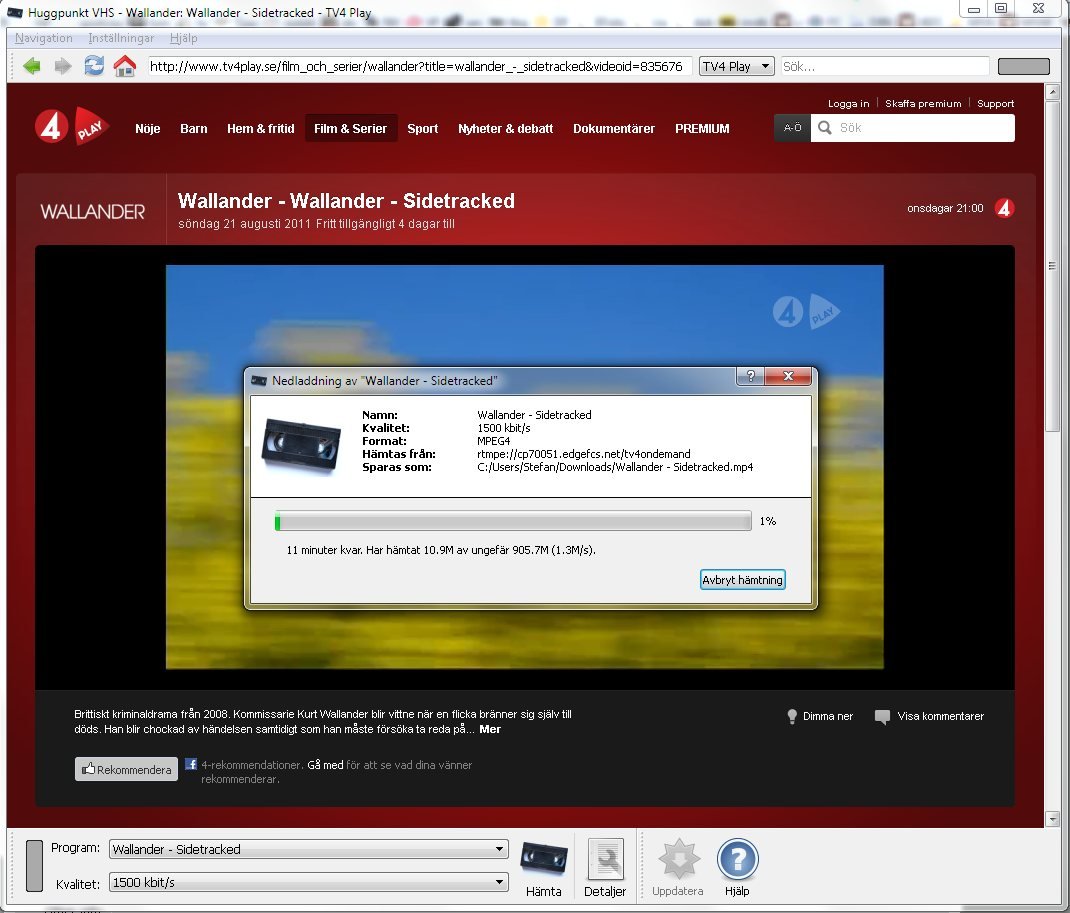Select the Barn category
Image resolution: width=1070 pixels, height=913 pixels.
(x=194, y=128)
